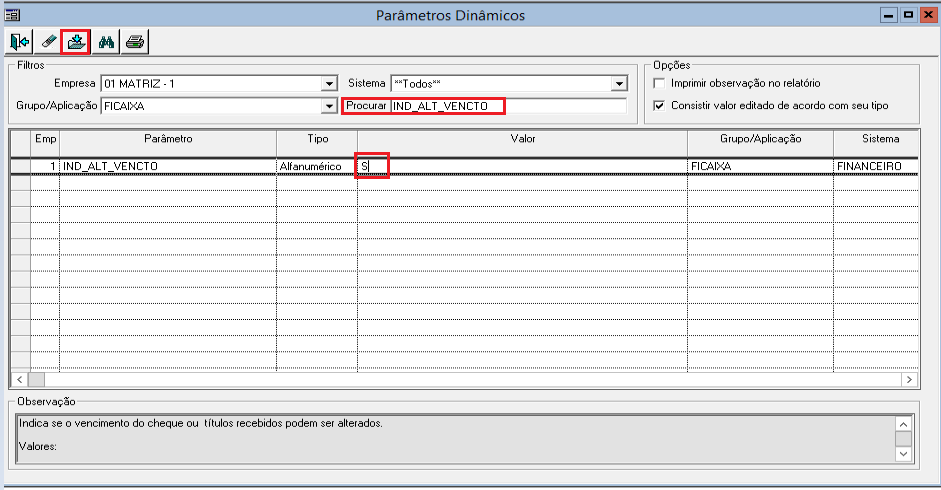Click the Parâmetro column header
The image size is (941, 490).
coord(168,139)
